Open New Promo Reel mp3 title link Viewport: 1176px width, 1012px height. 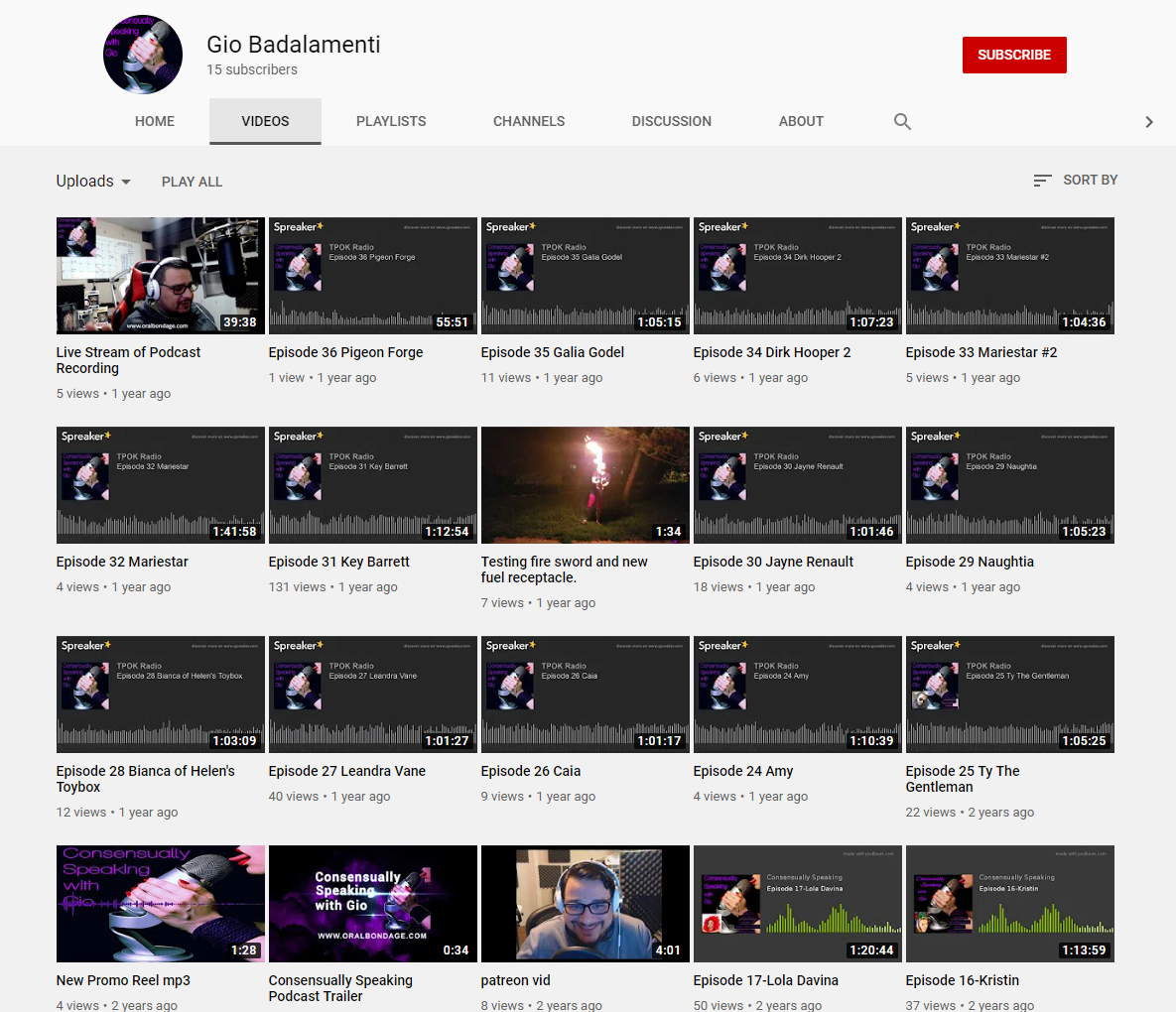point(123,980)
